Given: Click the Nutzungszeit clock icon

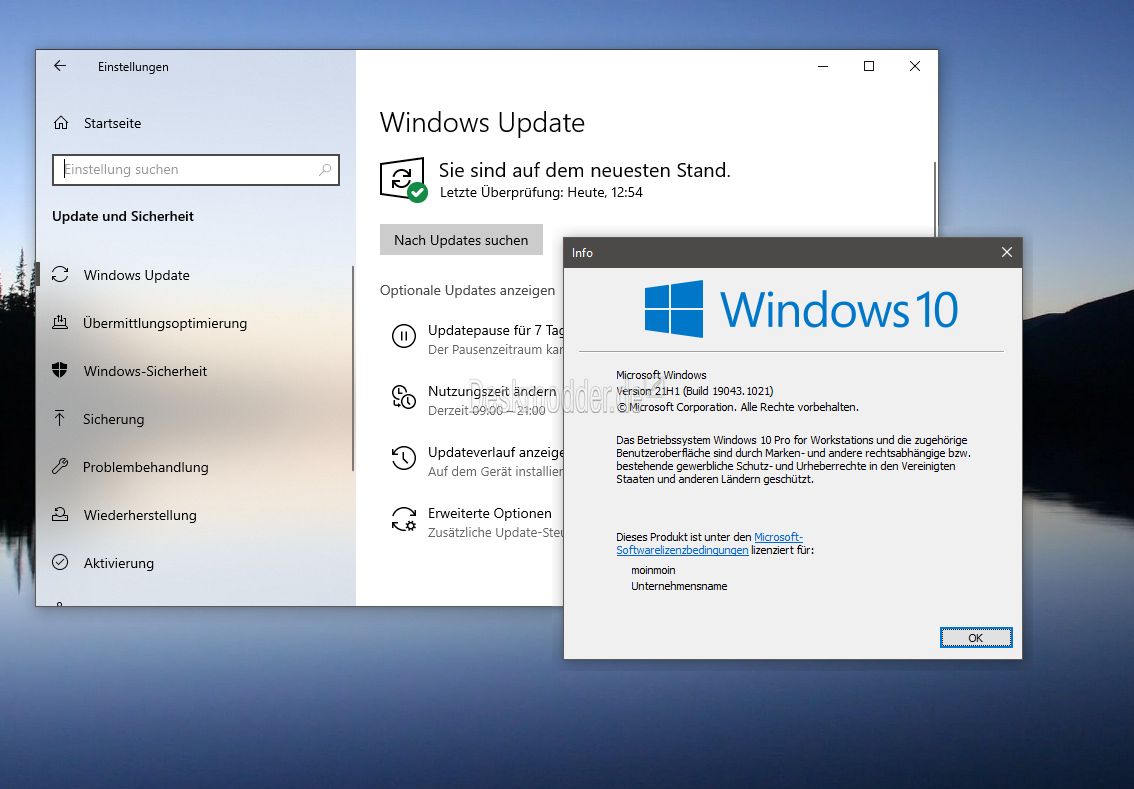Looking at the screenshot, I should pyautogui.click(x=404, y=397).
